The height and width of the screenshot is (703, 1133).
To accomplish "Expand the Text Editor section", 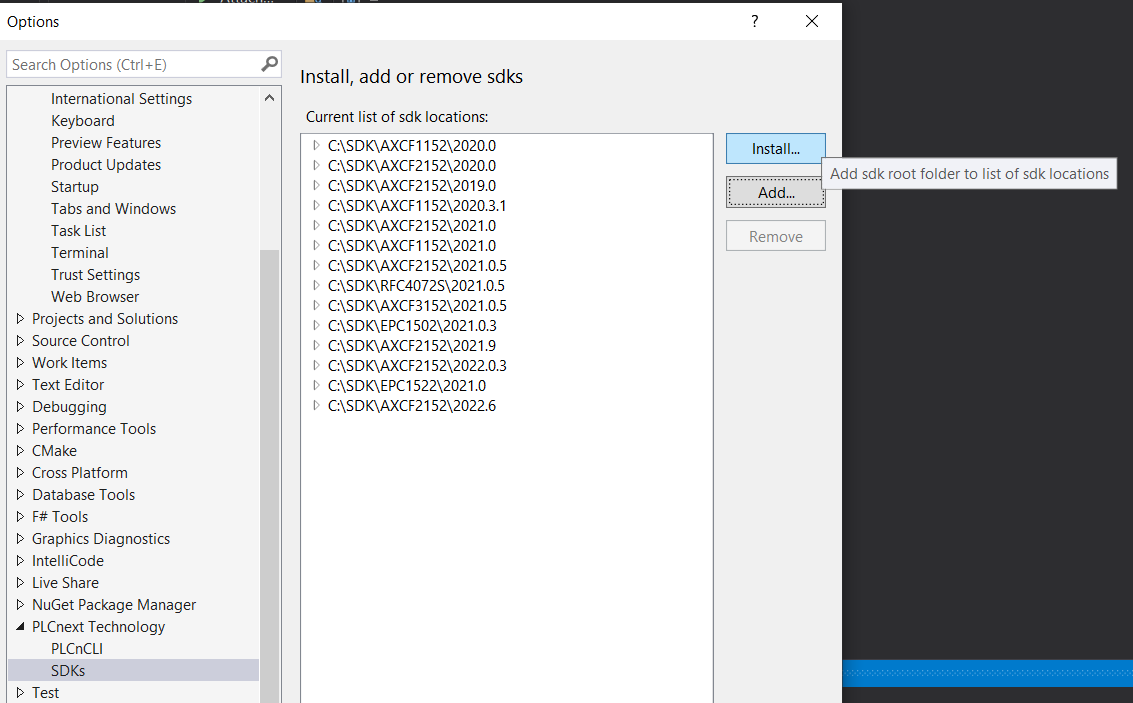I will [x=19, y=384].
